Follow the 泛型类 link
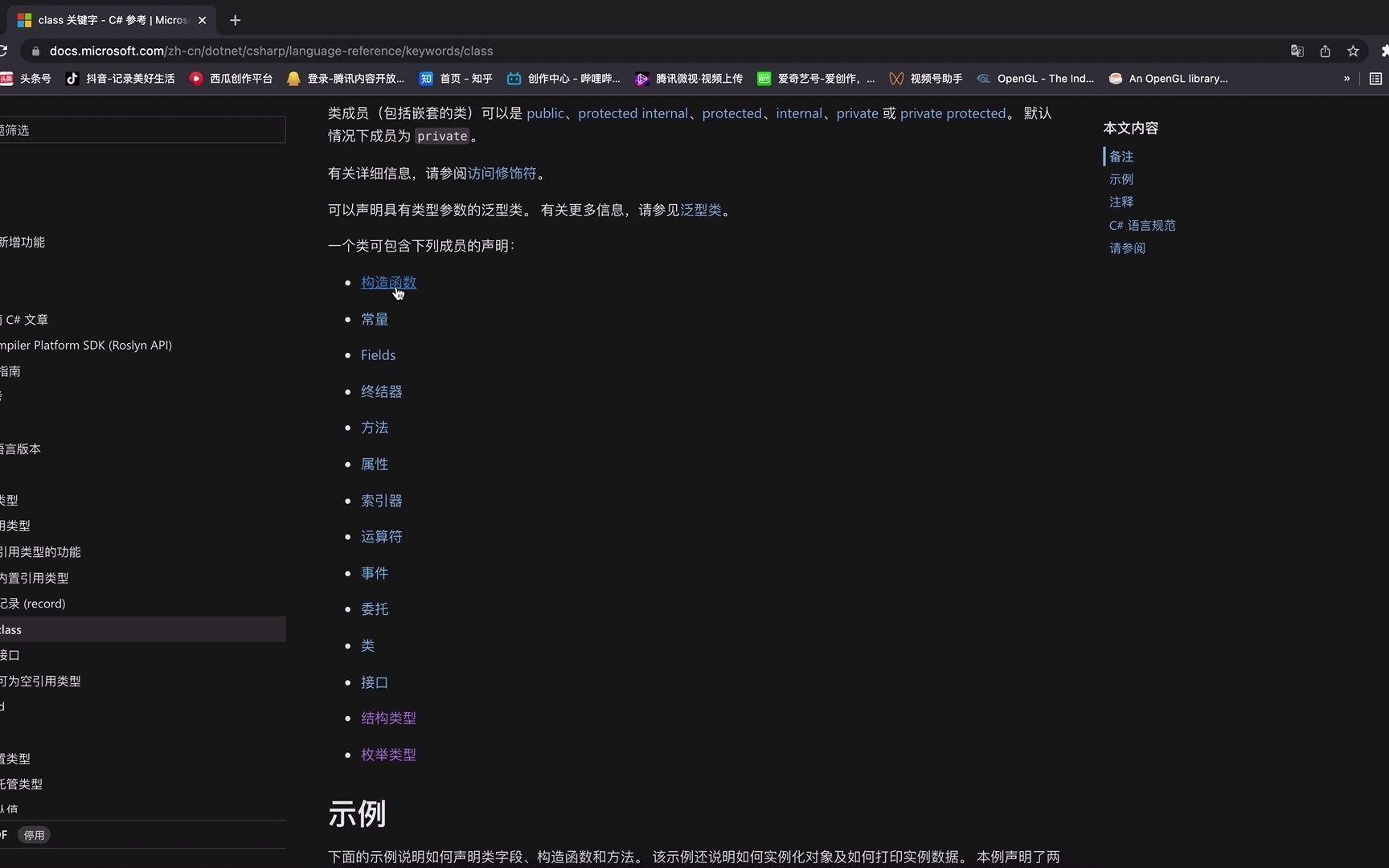The image size is (1389, 868). 700,209
